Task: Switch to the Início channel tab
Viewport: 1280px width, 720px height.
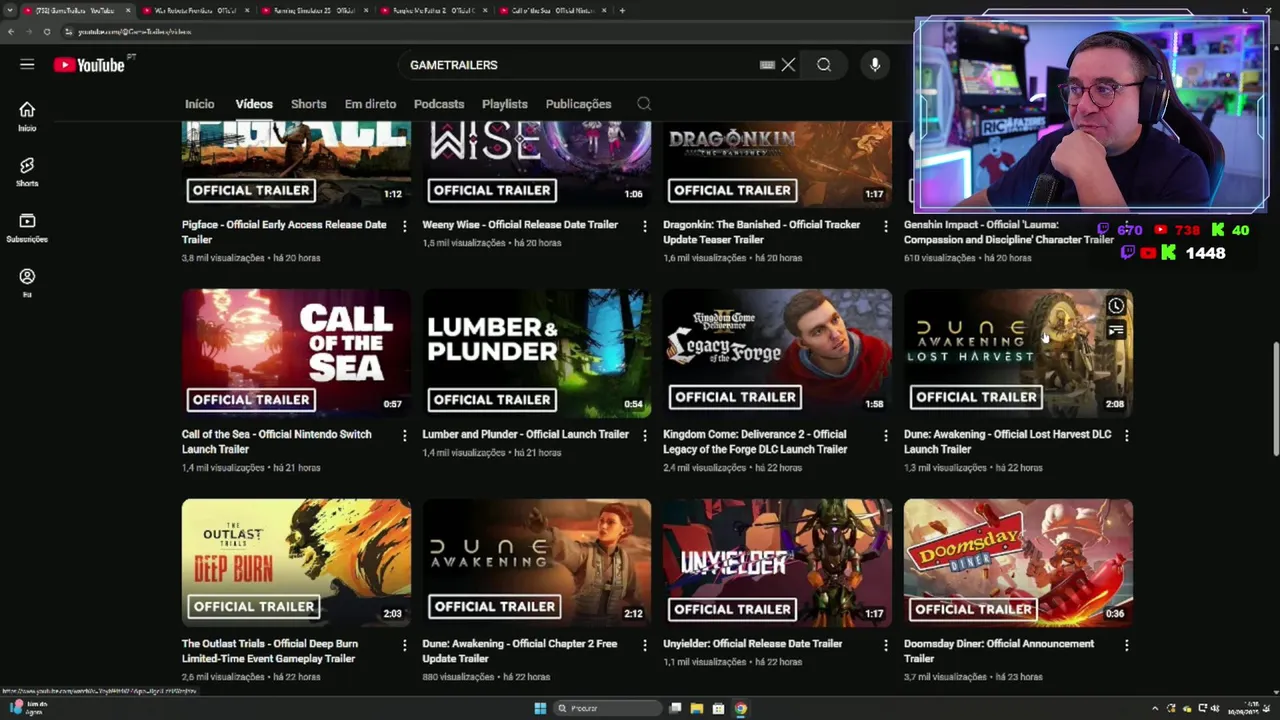Action: click(x=199, y=104)
